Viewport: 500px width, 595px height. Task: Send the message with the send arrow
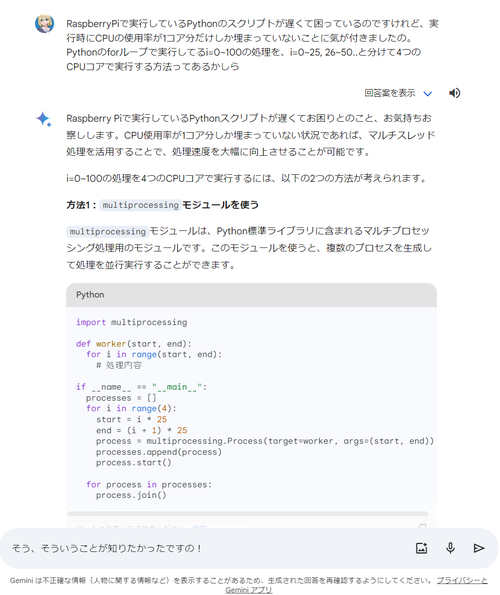pos(479,548)
